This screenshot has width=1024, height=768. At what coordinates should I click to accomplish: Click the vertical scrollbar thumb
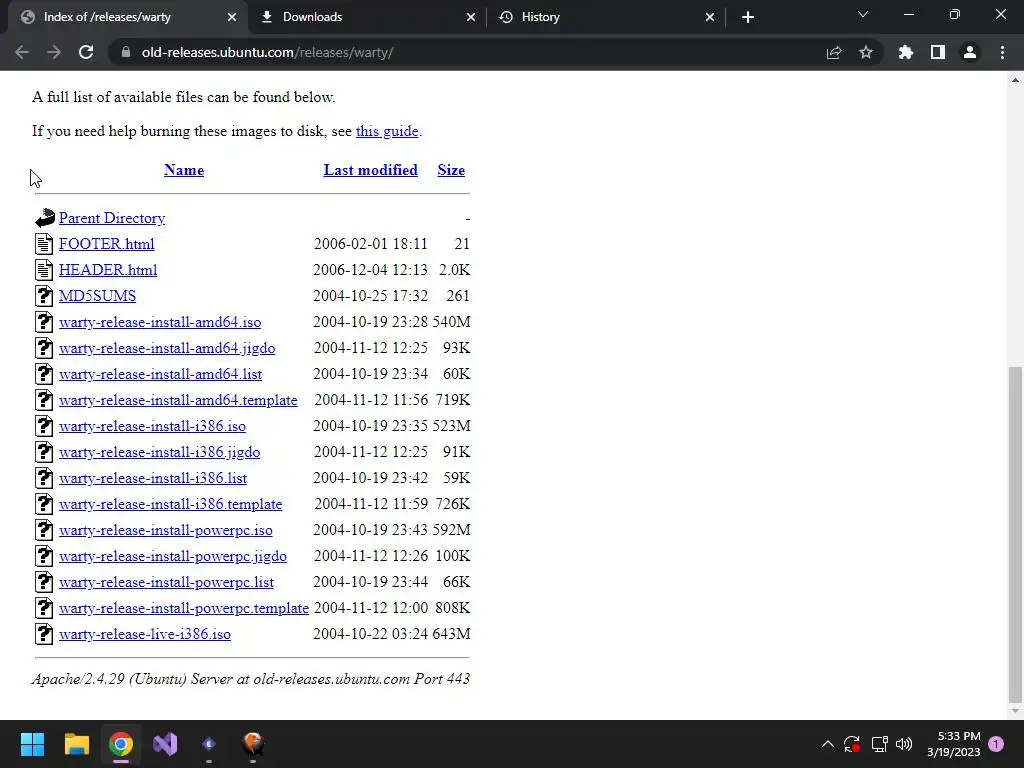[x=1015, y=533]
